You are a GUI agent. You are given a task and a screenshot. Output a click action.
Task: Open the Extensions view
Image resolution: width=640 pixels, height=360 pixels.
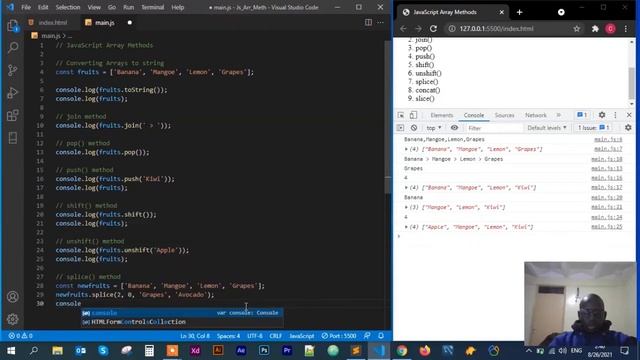[13, 115]
